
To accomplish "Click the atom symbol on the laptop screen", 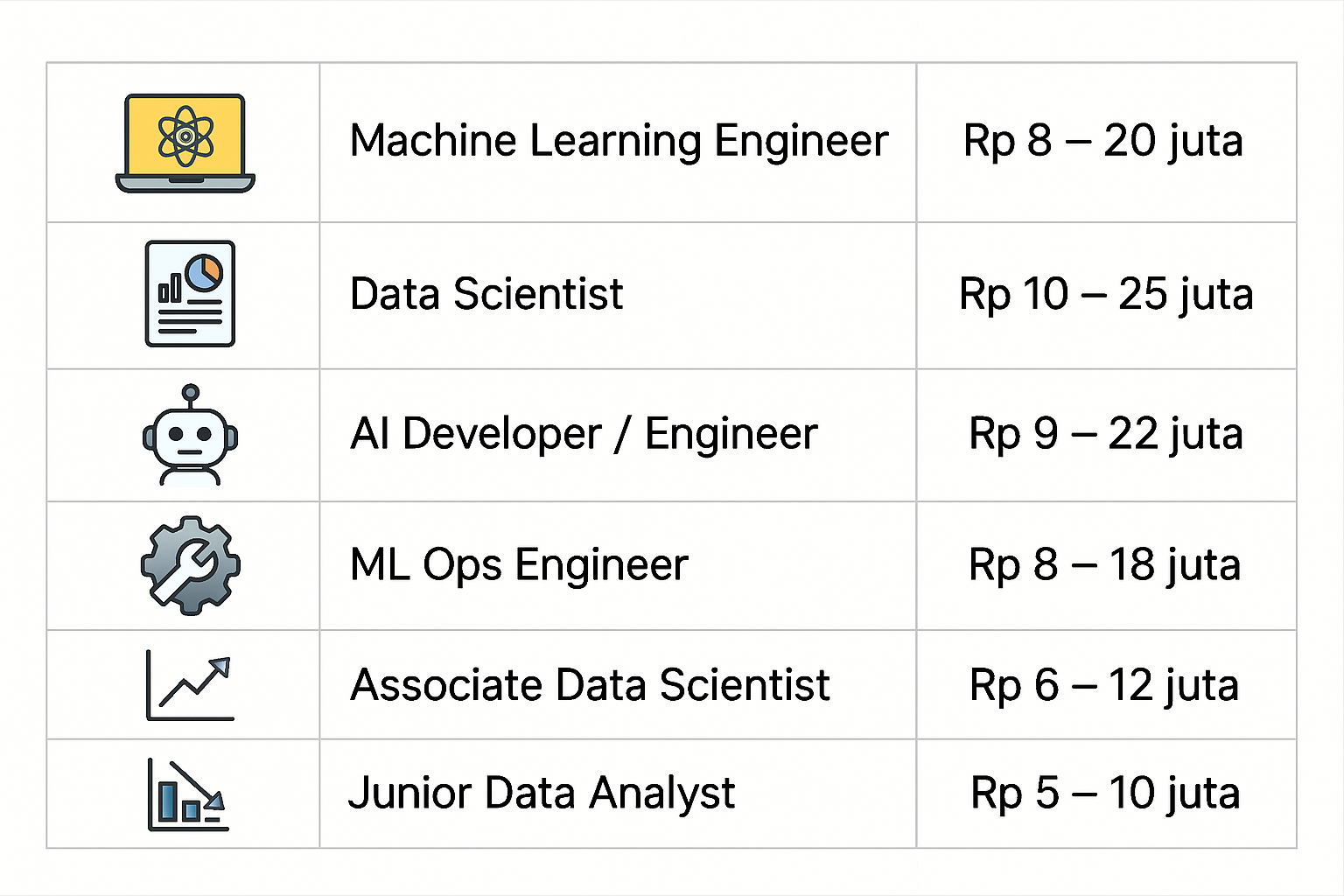I will tap(185, 136).
